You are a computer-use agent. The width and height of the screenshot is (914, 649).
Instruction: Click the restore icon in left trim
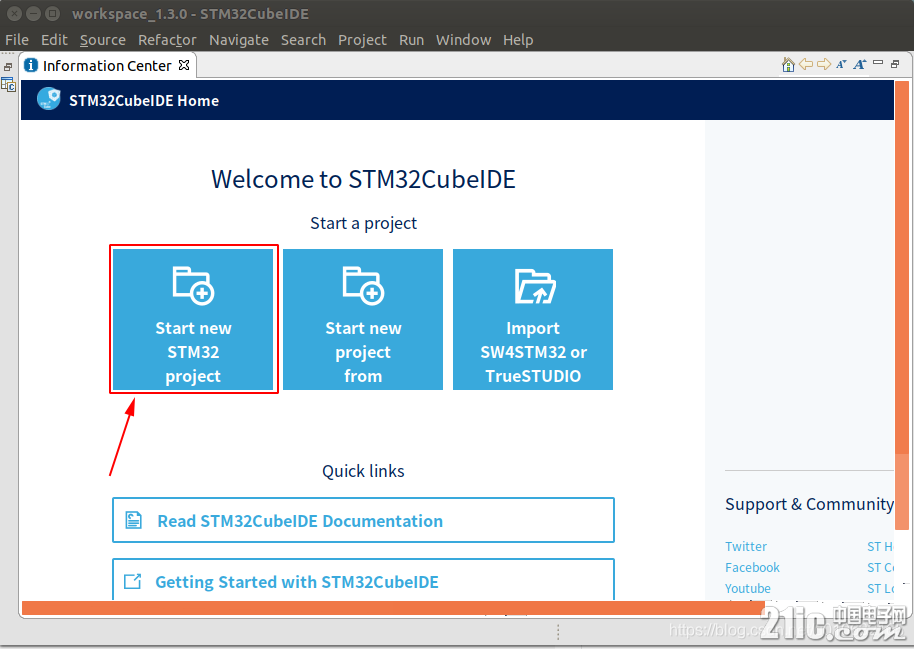pos(8,66)
